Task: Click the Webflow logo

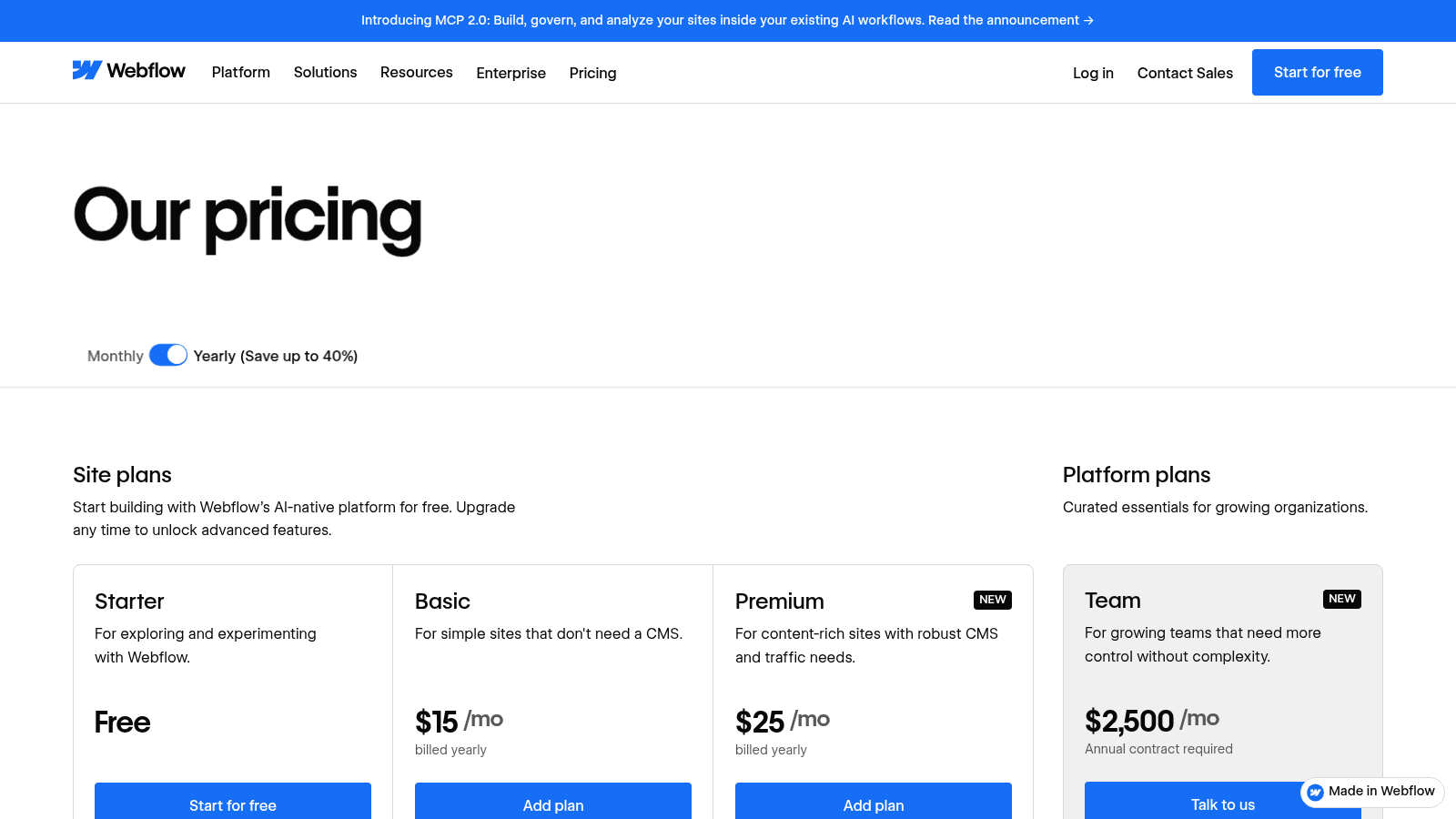Action: tap(128, 71)
